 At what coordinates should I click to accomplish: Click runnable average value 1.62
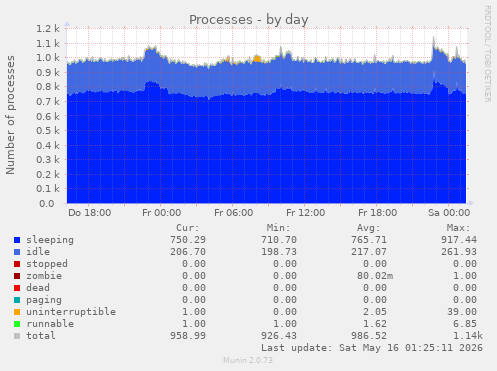[x=375, y=324]
